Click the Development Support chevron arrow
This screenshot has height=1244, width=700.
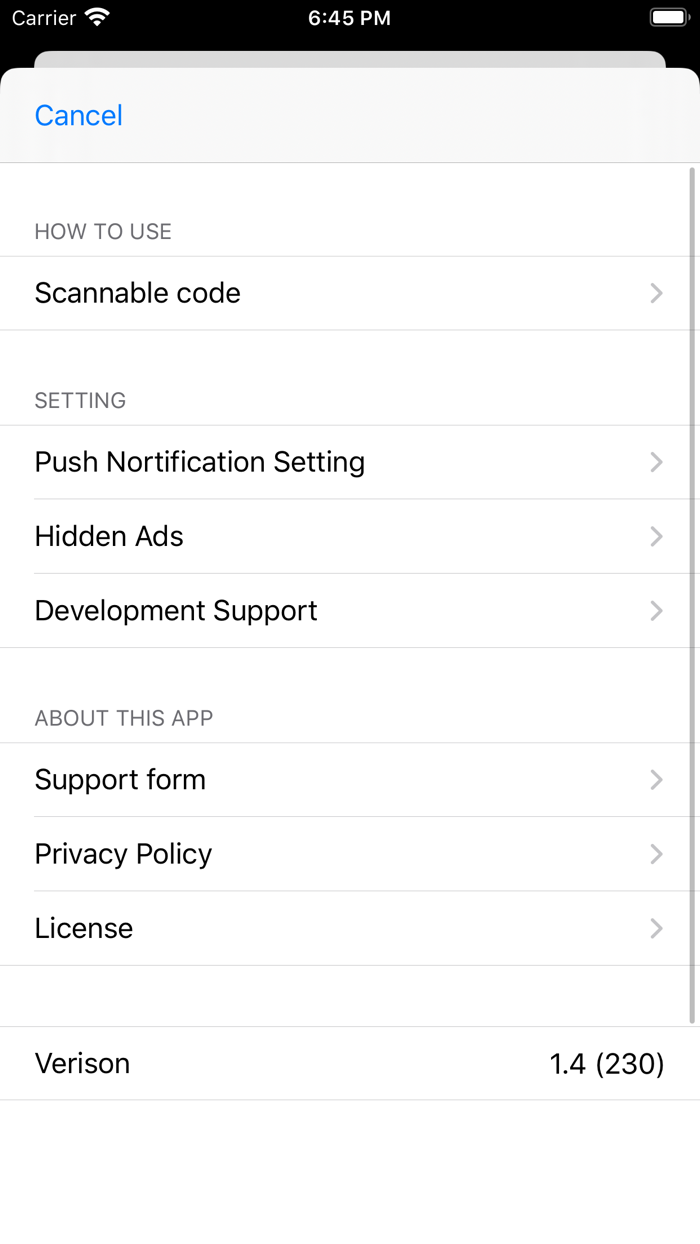(656, 611)
